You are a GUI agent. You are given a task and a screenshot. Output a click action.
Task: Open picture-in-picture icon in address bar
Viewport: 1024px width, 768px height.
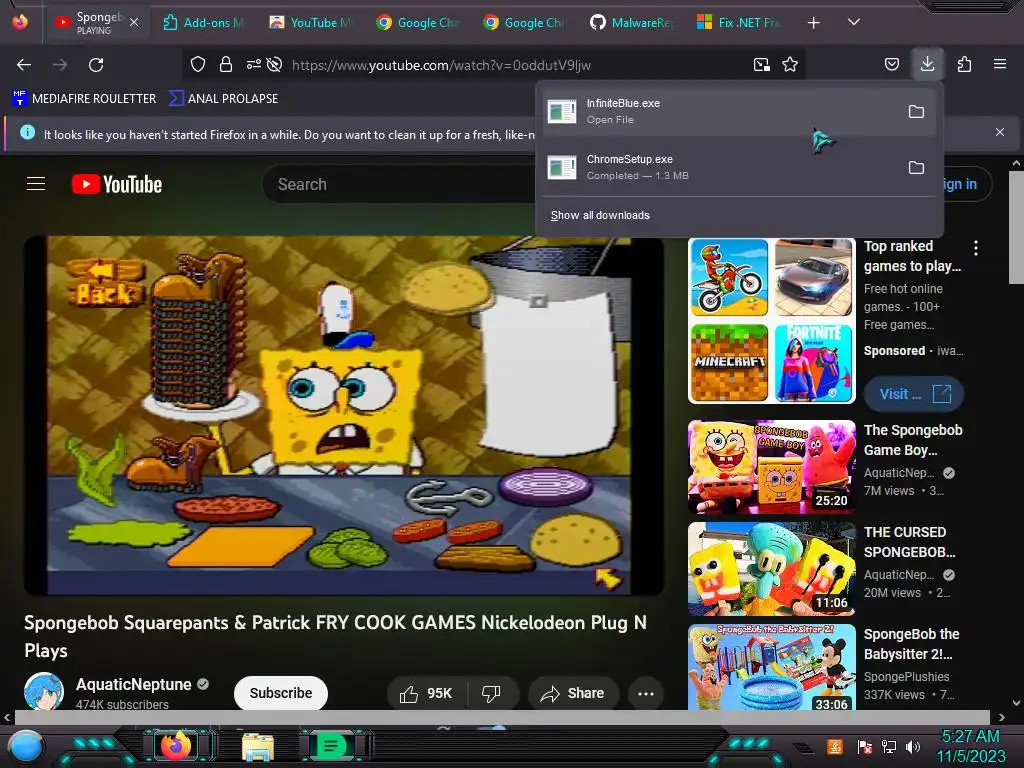pos(761,64)
